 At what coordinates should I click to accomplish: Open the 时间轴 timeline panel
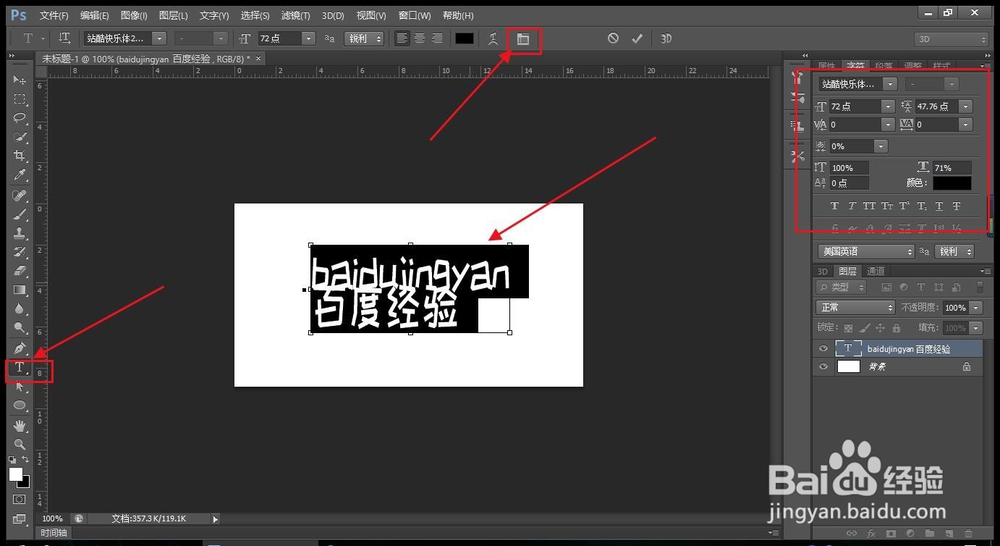click(54, 533)
